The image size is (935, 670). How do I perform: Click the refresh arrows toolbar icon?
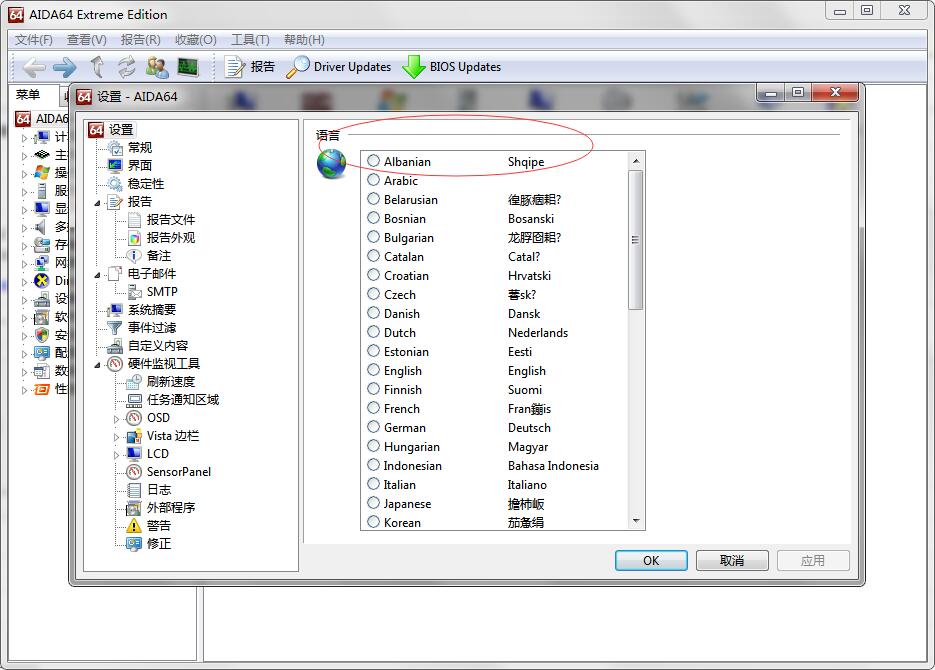pos(127,67)
